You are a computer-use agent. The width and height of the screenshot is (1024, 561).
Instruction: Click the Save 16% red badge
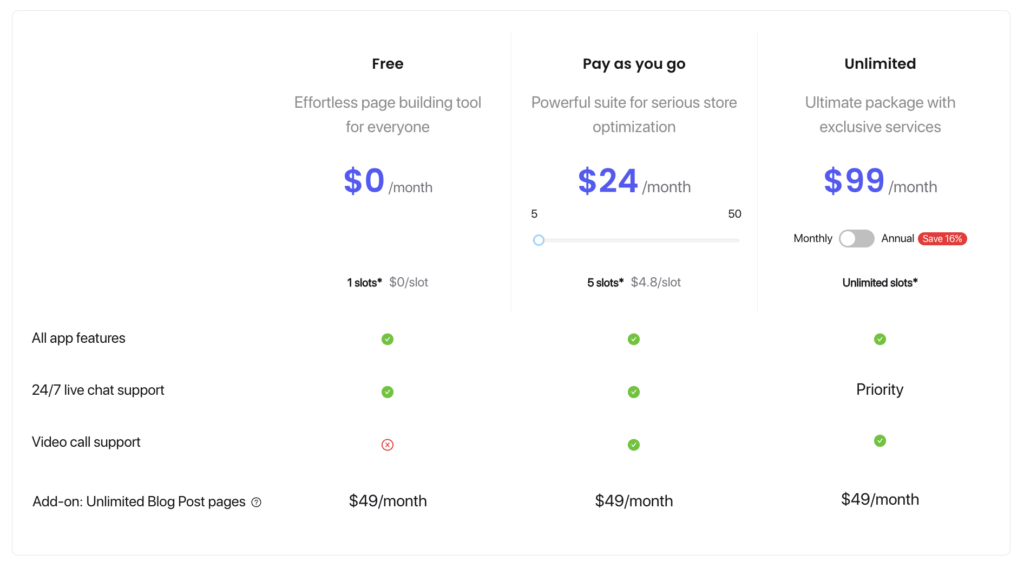pos(942,238)
